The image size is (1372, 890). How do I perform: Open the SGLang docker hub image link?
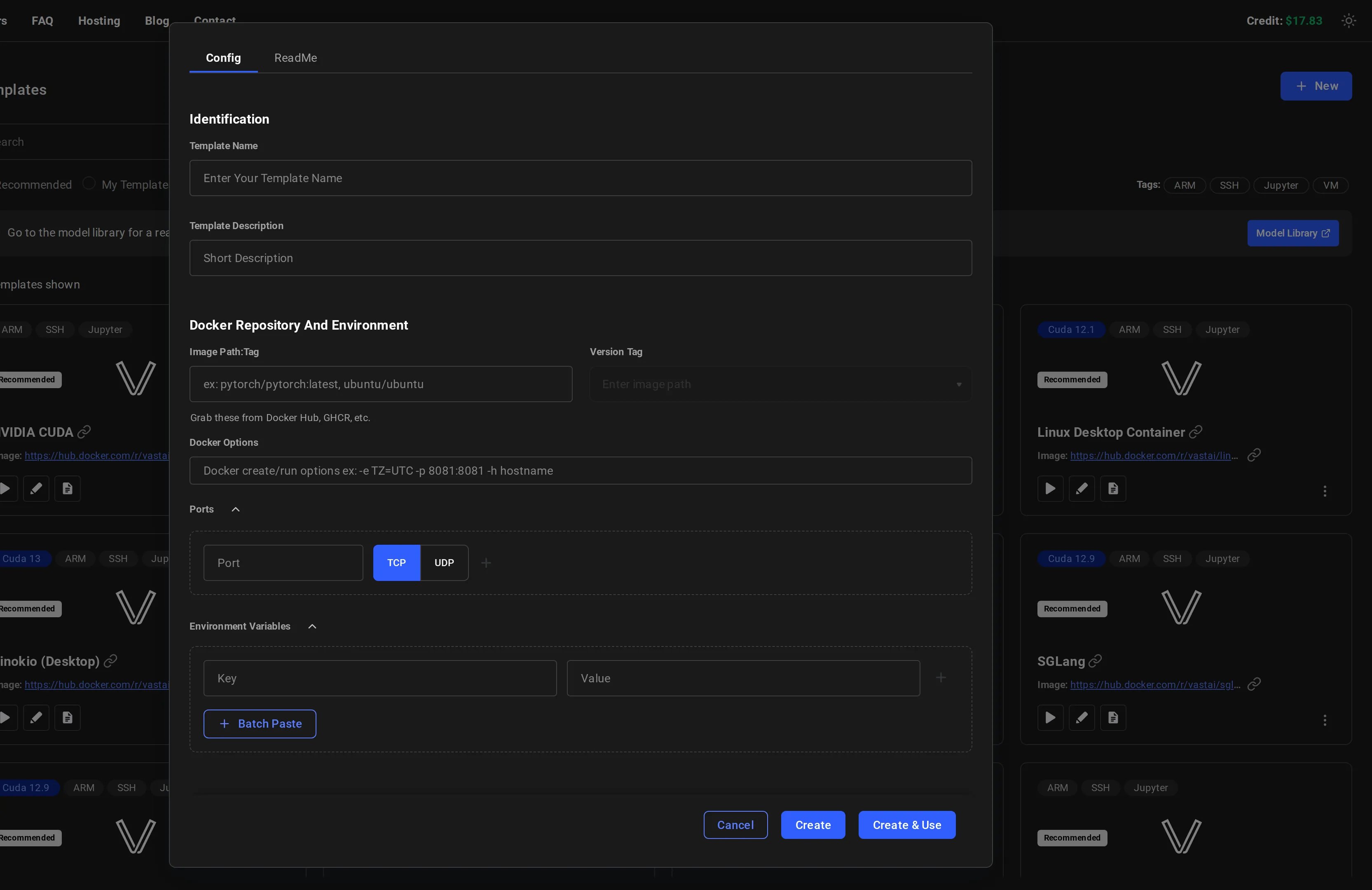[x=1155, y=684]
